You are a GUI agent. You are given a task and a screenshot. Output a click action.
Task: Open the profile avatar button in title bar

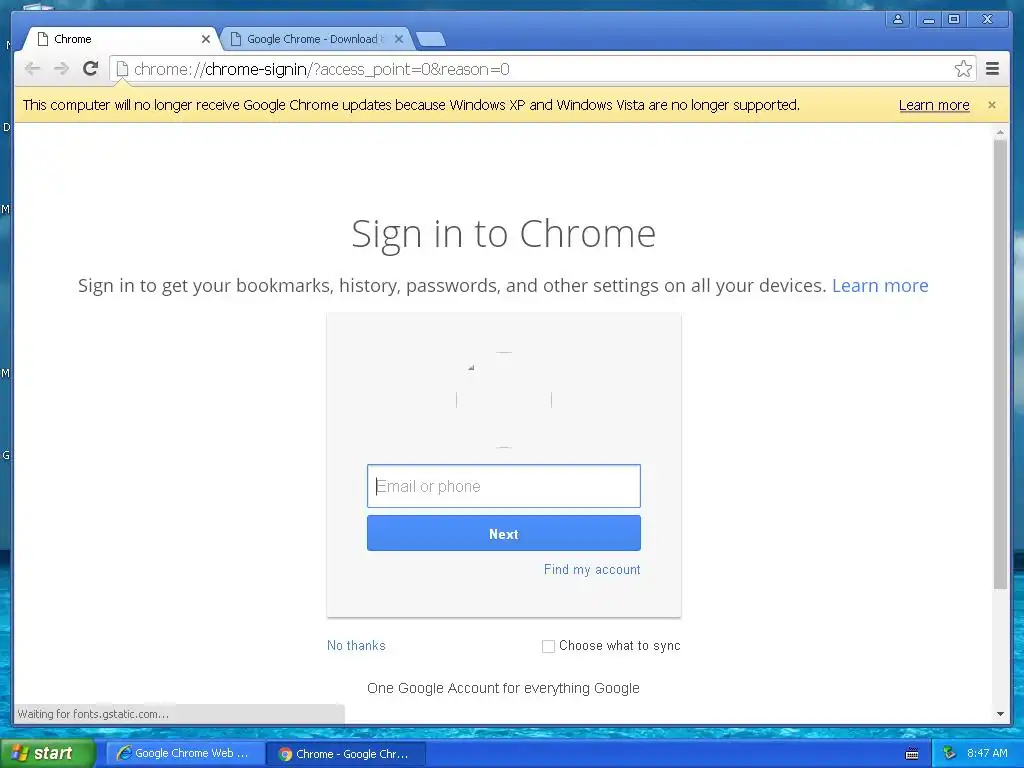point(898,19)
